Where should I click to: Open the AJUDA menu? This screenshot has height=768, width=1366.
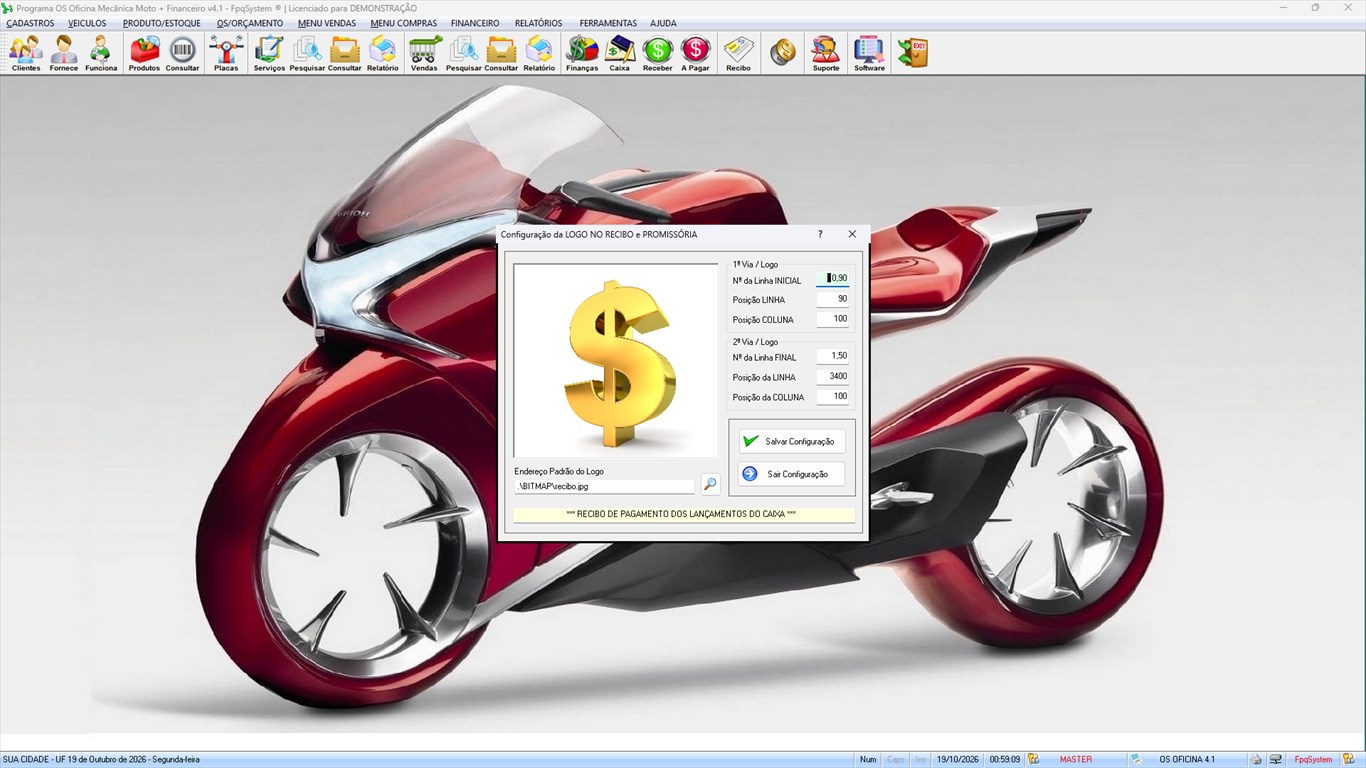[x=663, y=23]
